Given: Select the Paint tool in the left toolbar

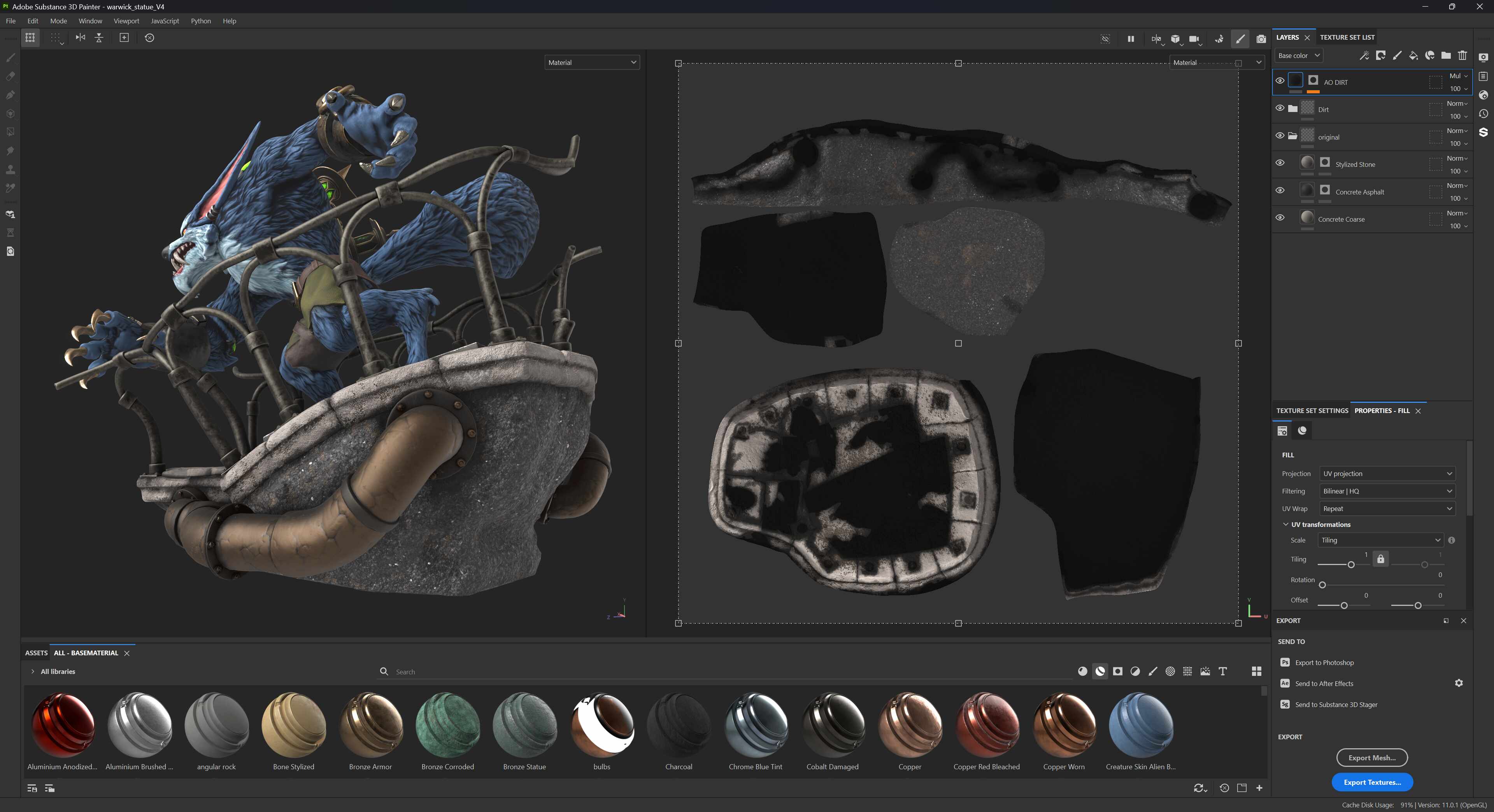Looking at the screenshot, I should tap(10, 58).
